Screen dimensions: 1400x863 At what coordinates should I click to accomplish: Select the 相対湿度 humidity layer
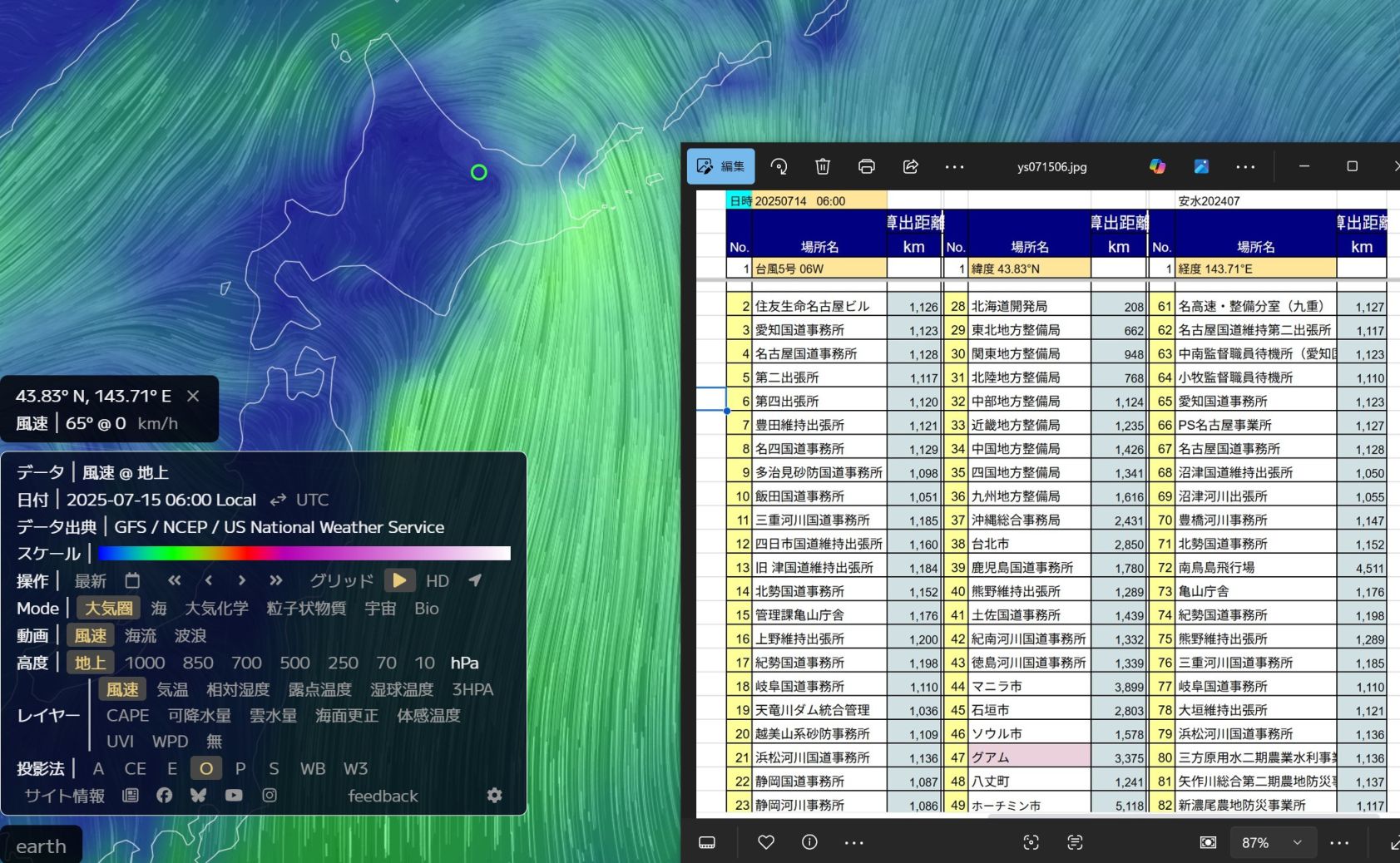(x=238, y=689)
